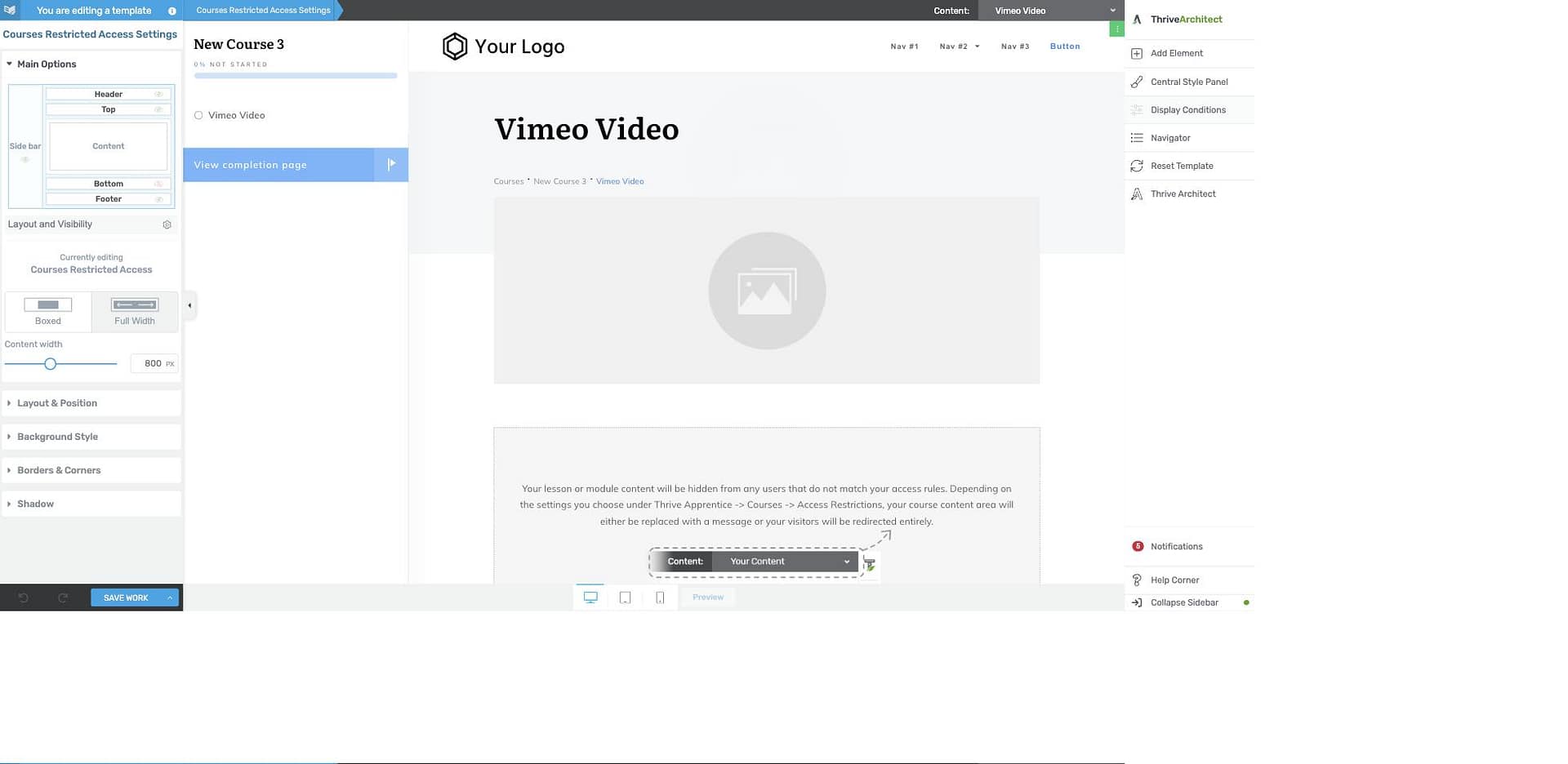The height and width of the screenshot is (764, 1568).
Task: Open the Central Style Panel
Action: [x=1189, y=82]
